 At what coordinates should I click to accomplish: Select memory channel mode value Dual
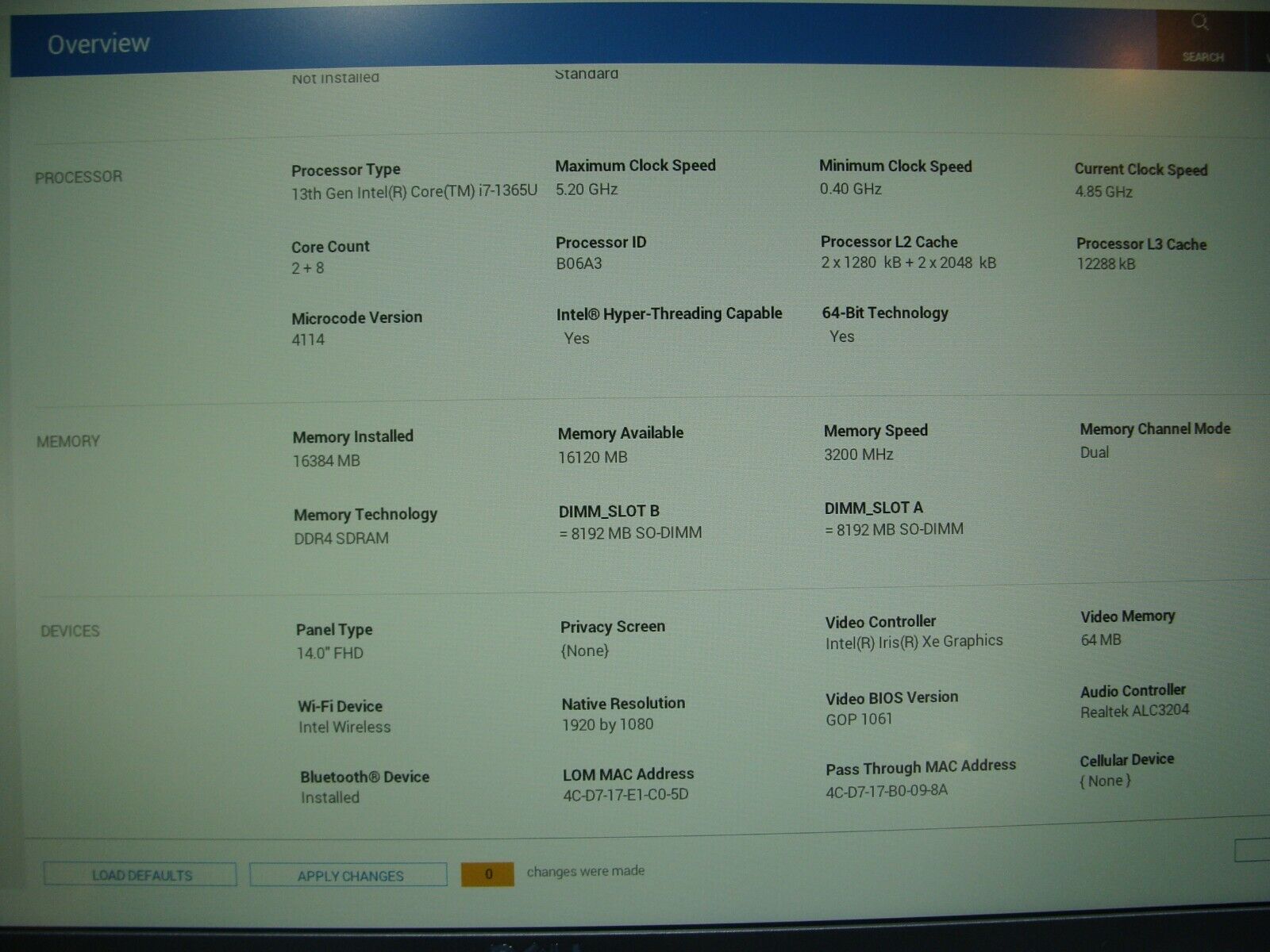coord(1095,452)
